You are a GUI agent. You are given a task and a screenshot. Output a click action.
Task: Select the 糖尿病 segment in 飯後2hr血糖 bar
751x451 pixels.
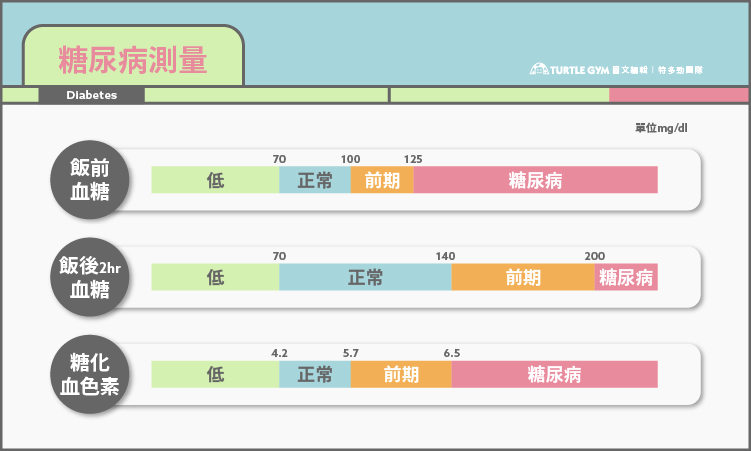tap(626, 277)
